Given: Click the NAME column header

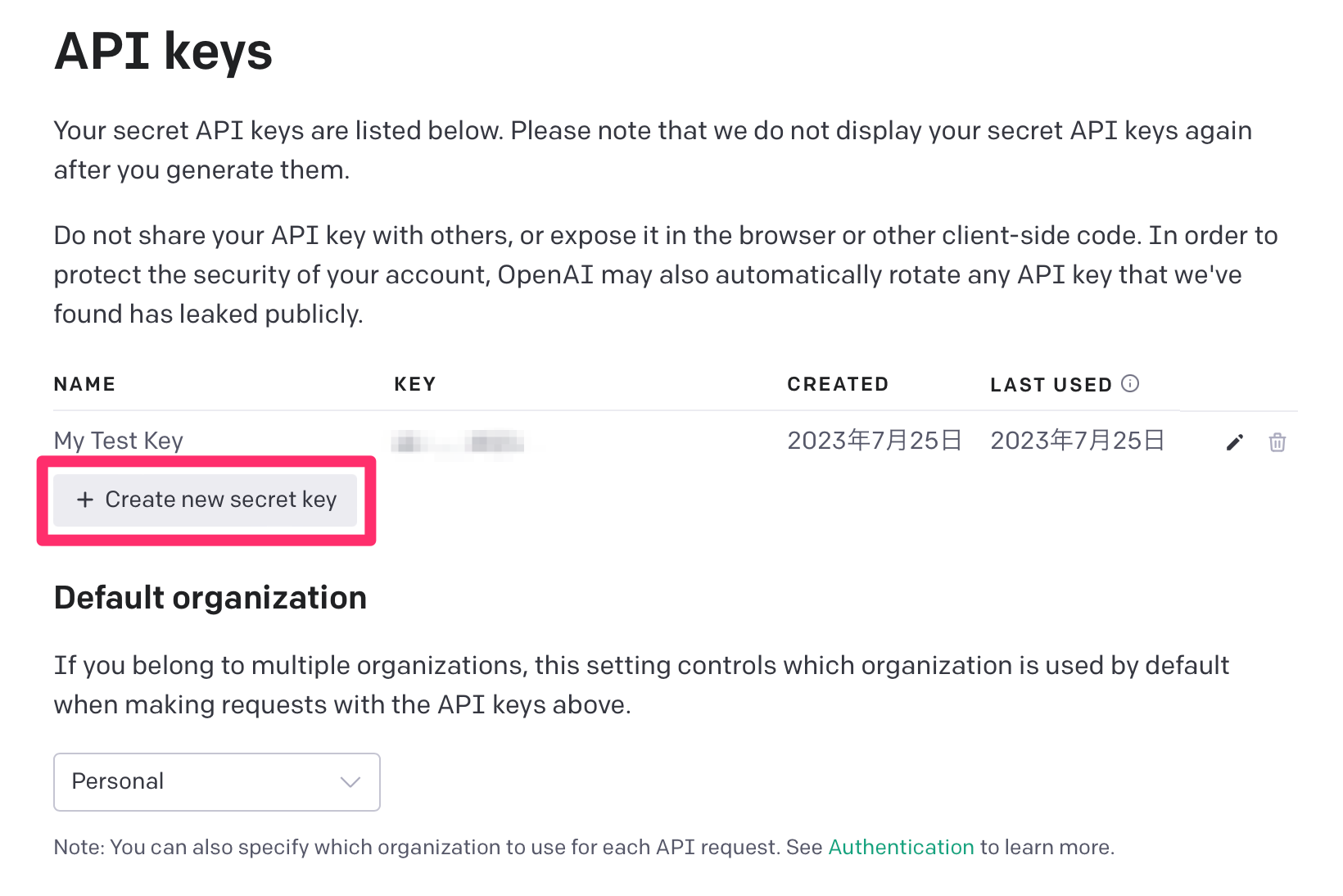Looking at the screenshot, I should click(84, 384).
